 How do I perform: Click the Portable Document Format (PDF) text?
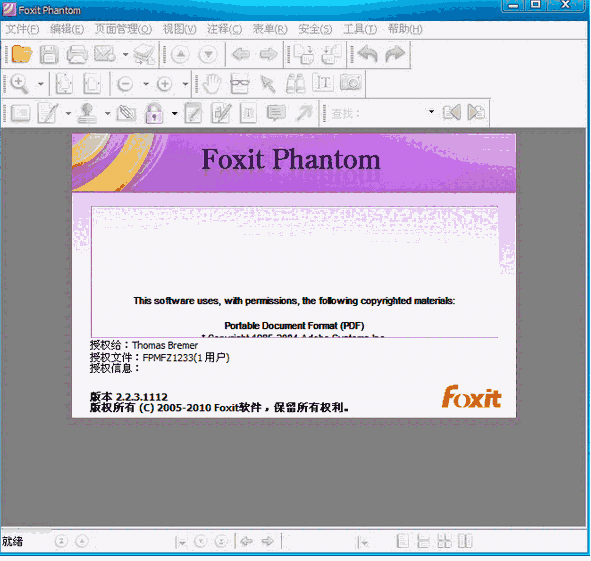tap(294, 326)
